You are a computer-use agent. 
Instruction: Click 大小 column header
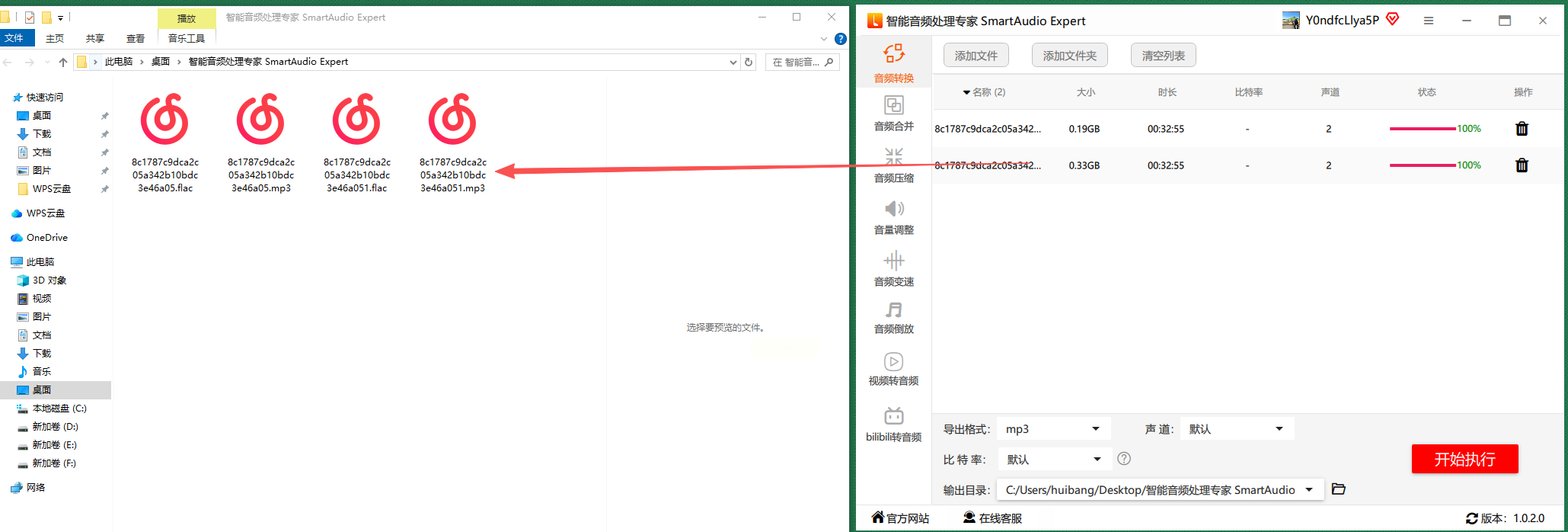pos(1086,92)
